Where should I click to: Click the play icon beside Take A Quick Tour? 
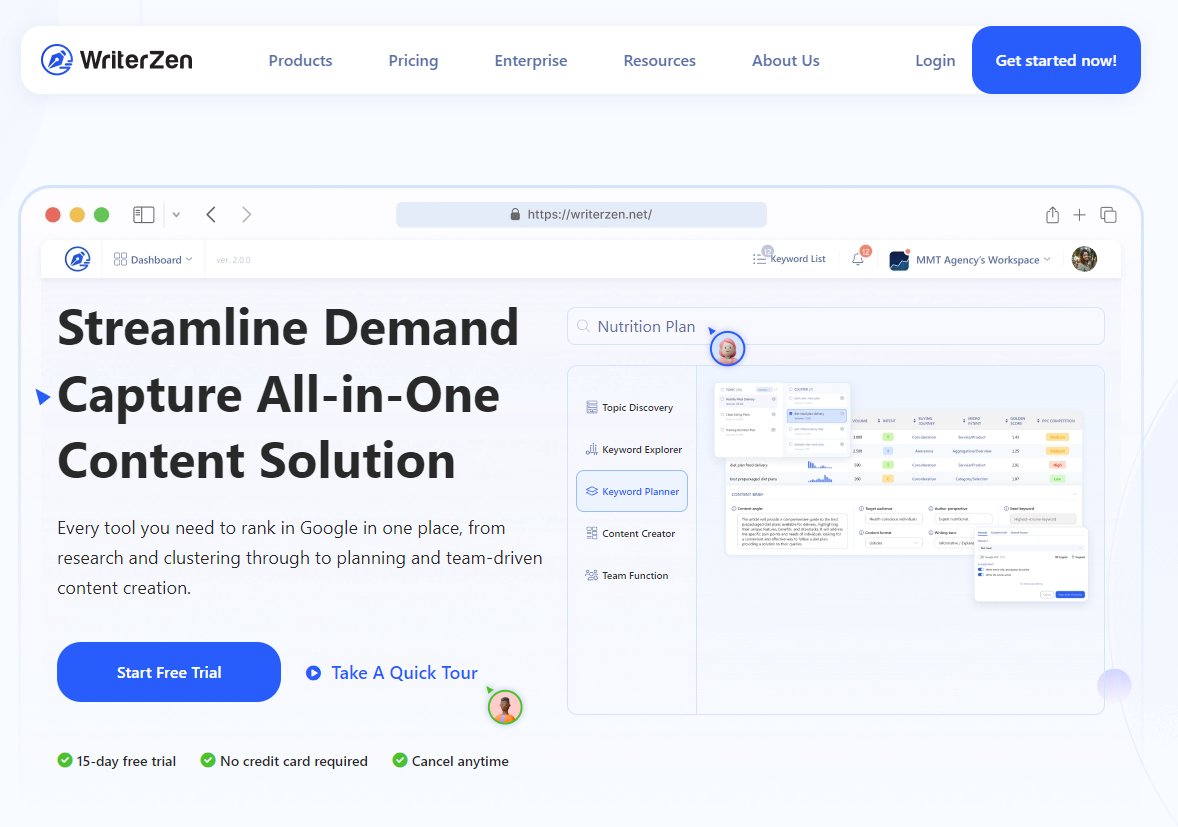pos(313,673)
